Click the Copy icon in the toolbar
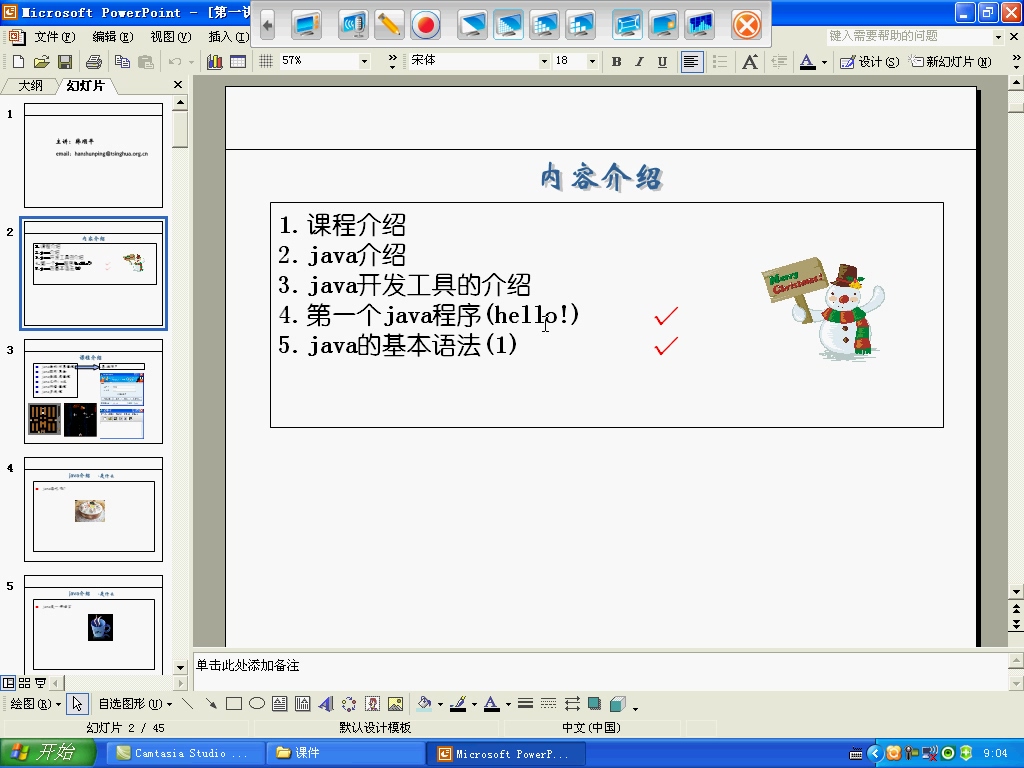1024x768 pixels. [x=122, y=61]
